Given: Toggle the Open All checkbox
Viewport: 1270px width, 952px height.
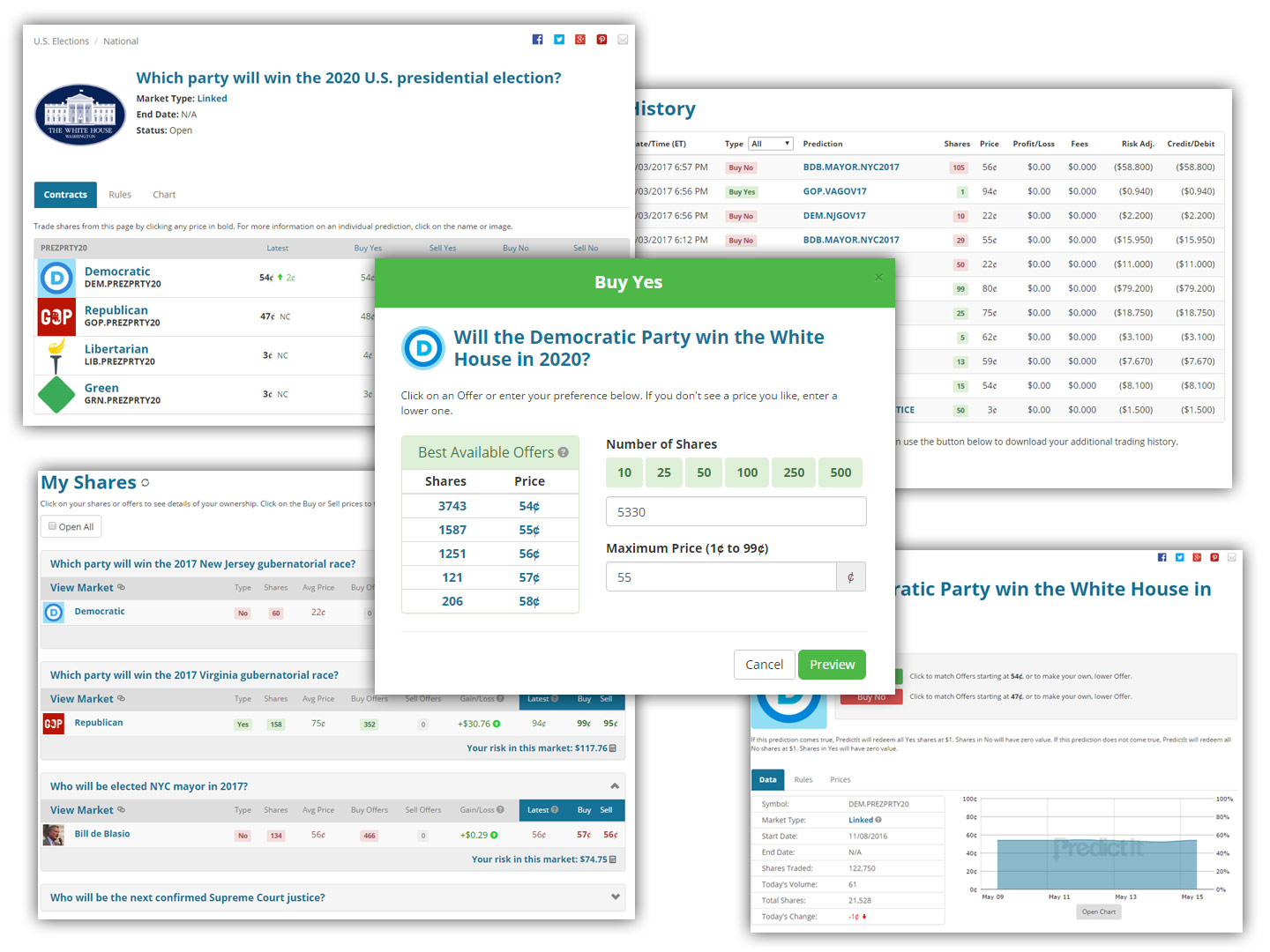Looking at the screenshot, I should (x=53, y=526).
